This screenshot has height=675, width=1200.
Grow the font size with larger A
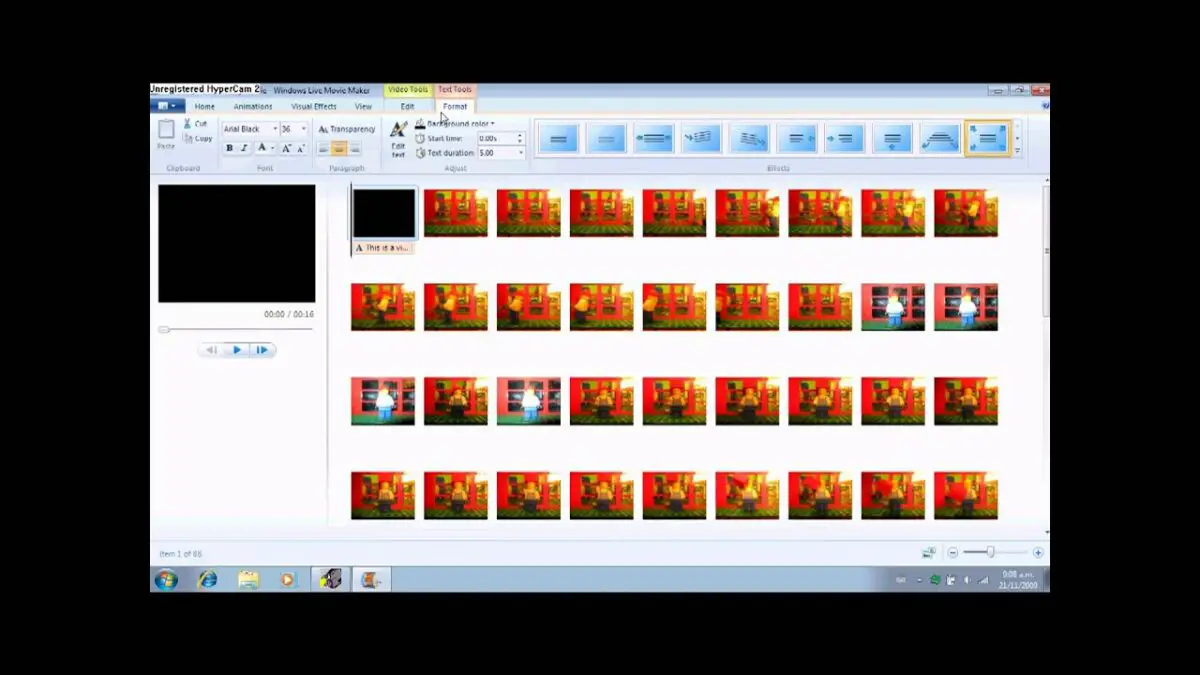(x=286, y=148)
